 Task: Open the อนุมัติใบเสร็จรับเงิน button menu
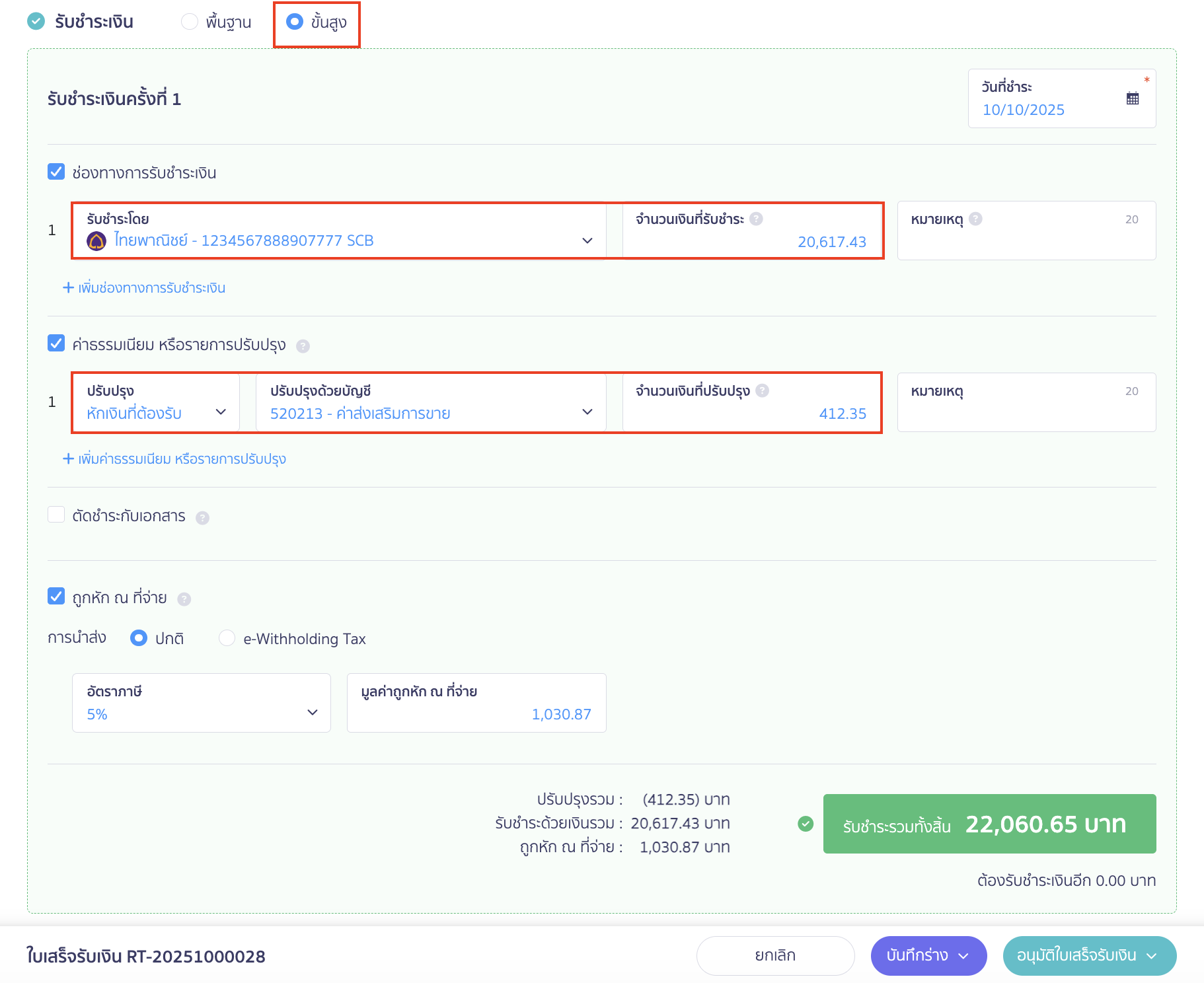tap(1152, 956)
